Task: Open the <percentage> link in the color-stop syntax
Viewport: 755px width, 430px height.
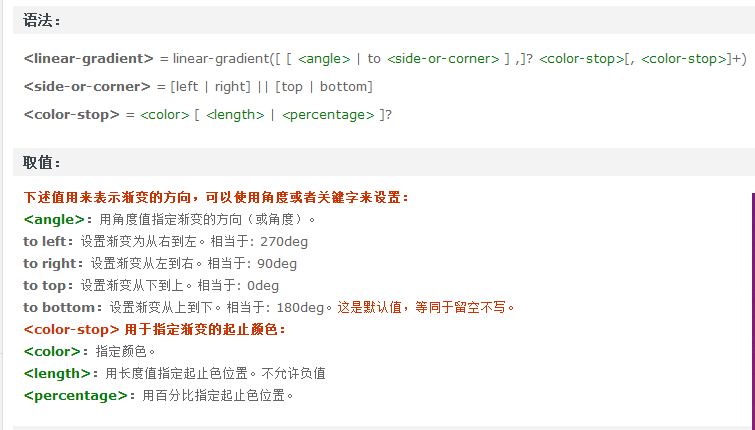Action: (x=327, y=115)
